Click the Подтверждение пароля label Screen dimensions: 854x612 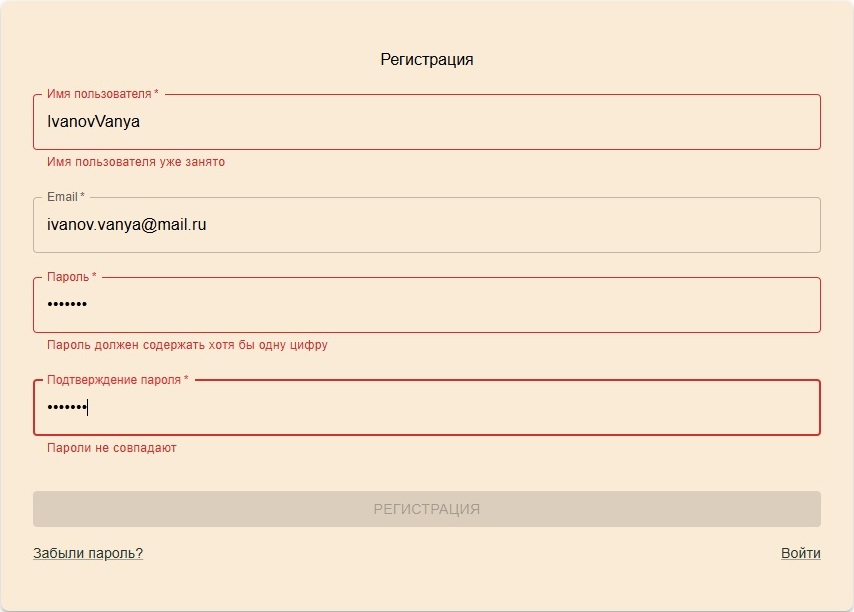point(114,380)
